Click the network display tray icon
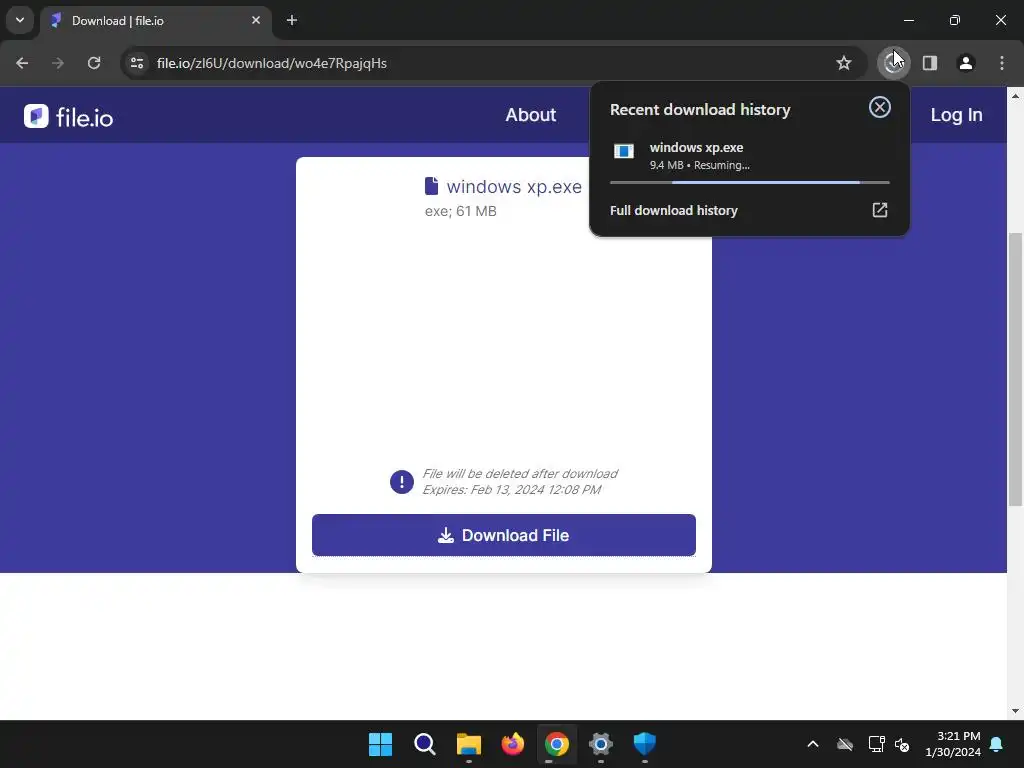This screenshot has height=768, width=1024. [x=876, y=744]
